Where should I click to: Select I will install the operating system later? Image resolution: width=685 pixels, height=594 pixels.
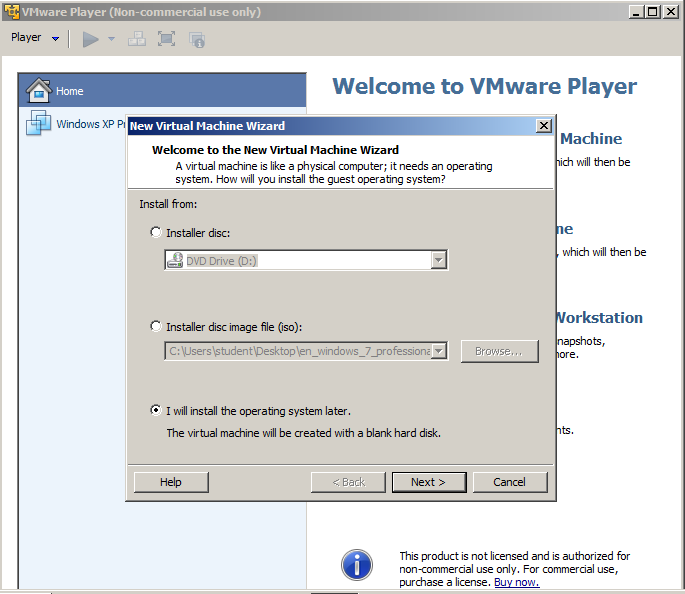click(x=156, y=410)
